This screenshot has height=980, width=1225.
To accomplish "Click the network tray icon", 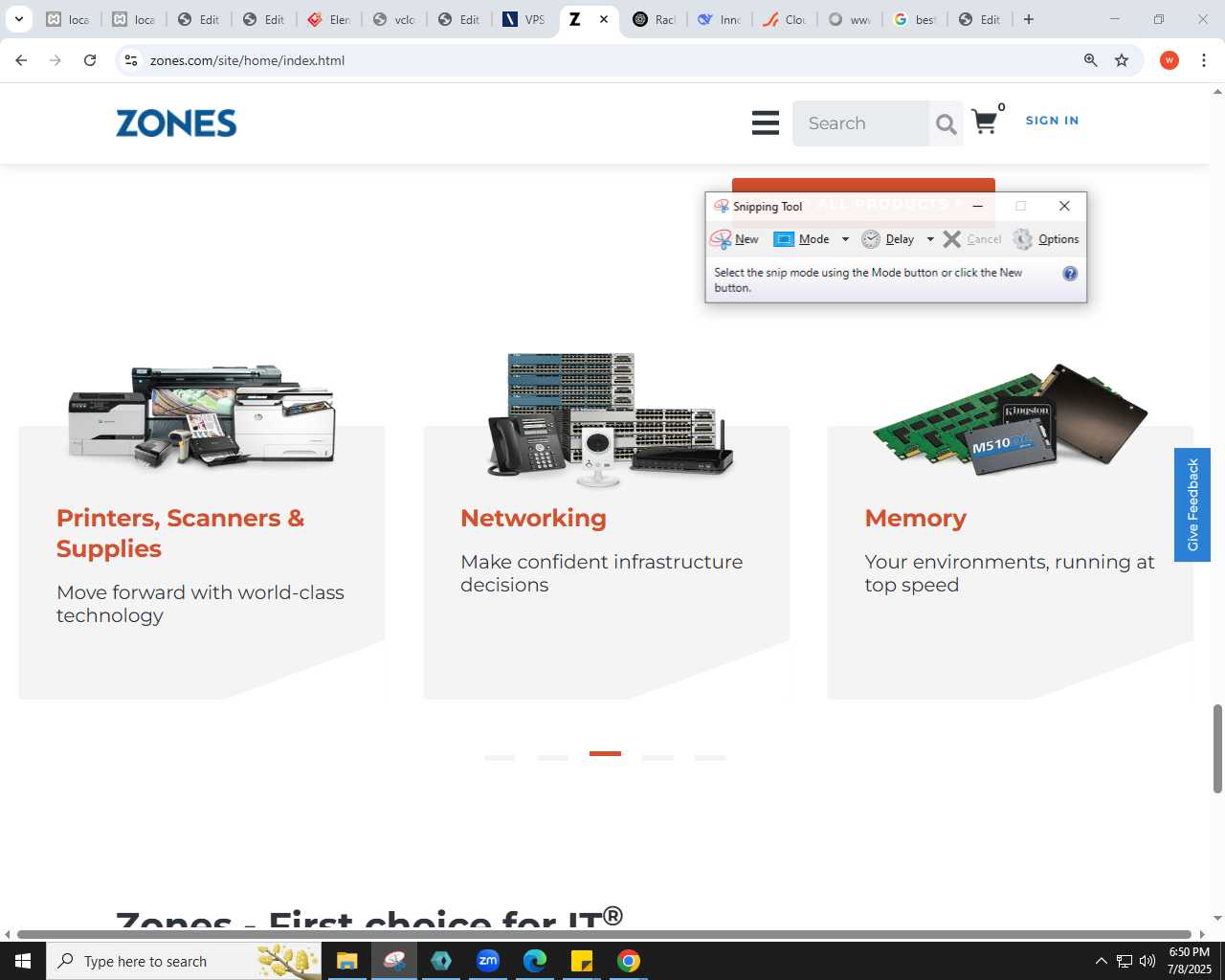I will 1125,961.
